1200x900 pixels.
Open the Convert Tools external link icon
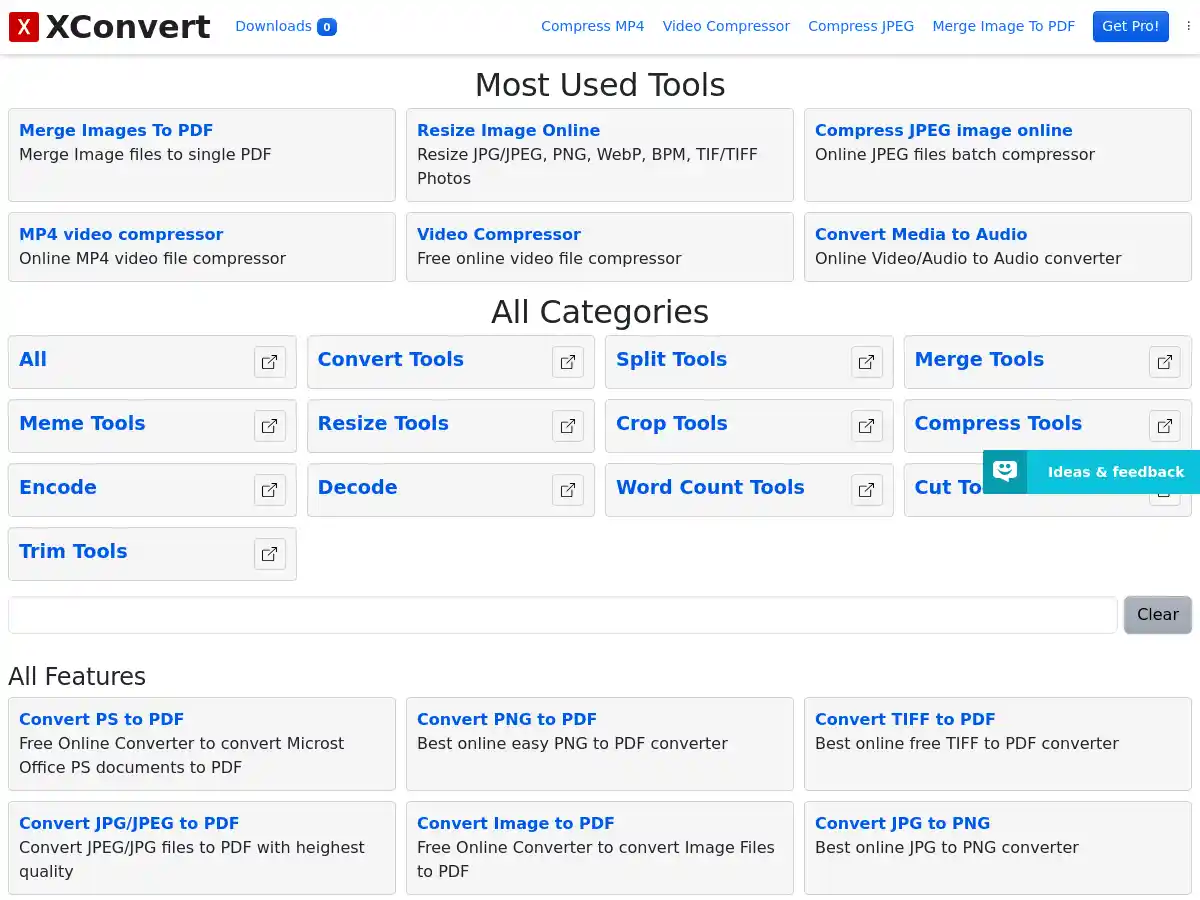click(567, 362)
